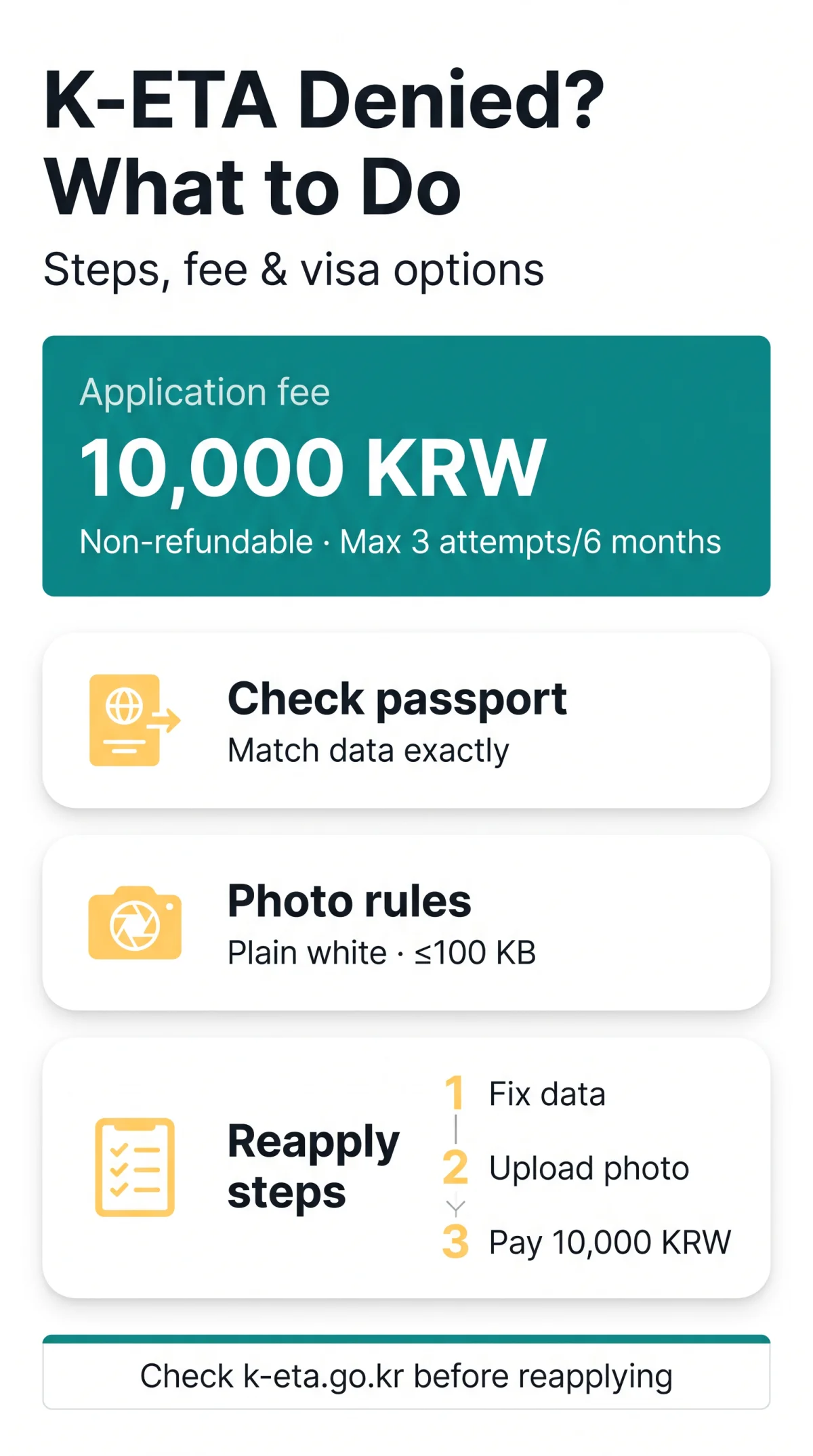This screenshot has width=813, height=1456.
Task: Click the yellow camera icon
Action: [x=135, y=922]
